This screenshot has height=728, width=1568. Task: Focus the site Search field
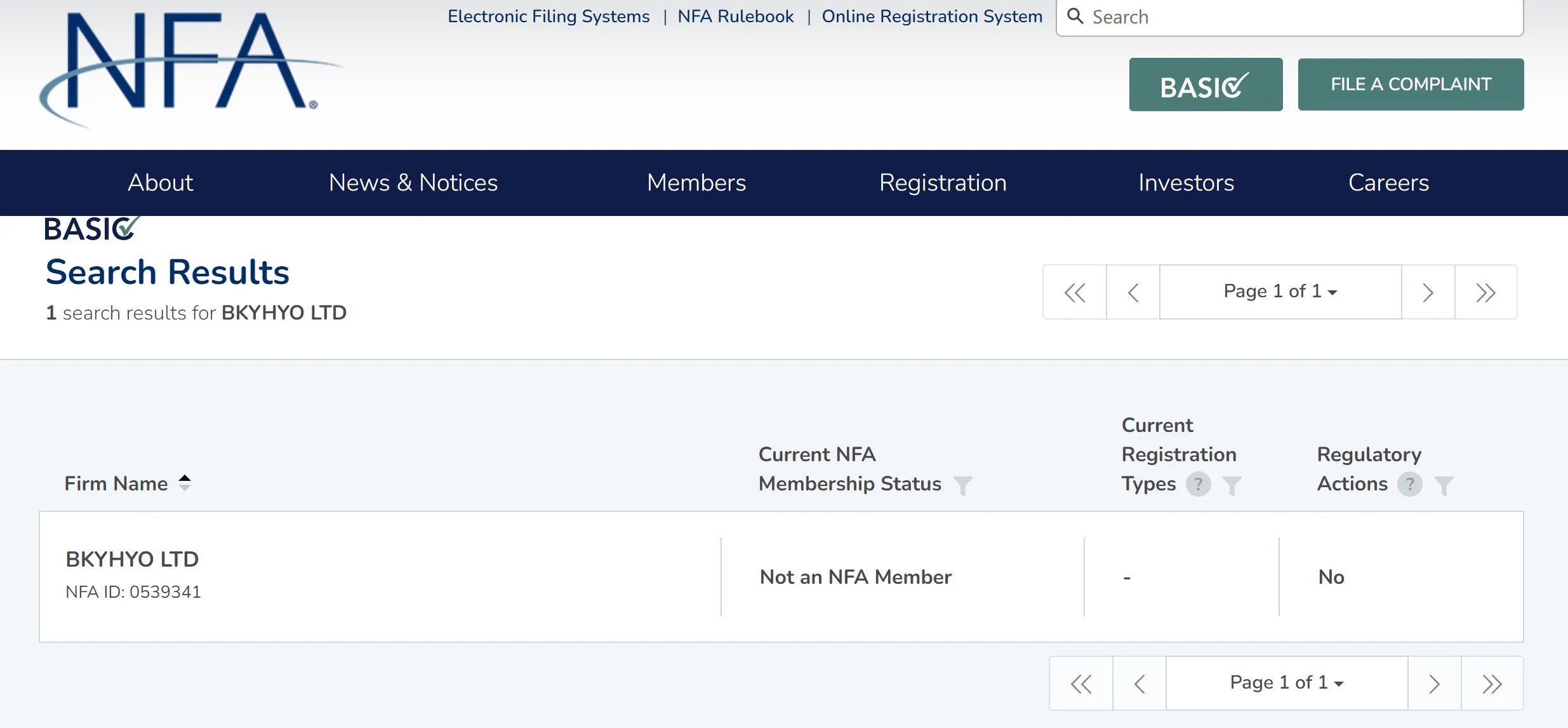coord(1289,17)
